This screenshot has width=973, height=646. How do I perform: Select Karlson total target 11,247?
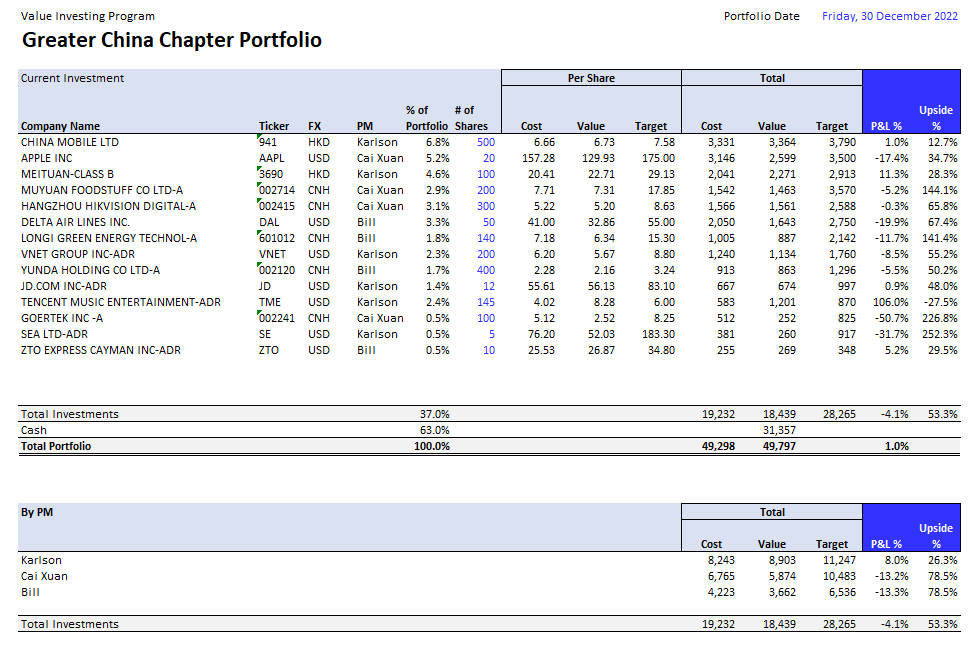[x=840, y=560]
